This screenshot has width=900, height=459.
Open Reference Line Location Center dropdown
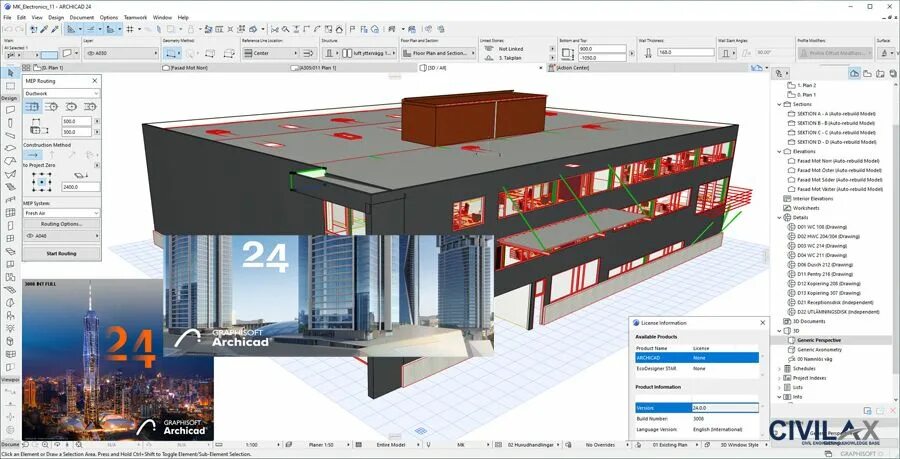click(270, 53)
